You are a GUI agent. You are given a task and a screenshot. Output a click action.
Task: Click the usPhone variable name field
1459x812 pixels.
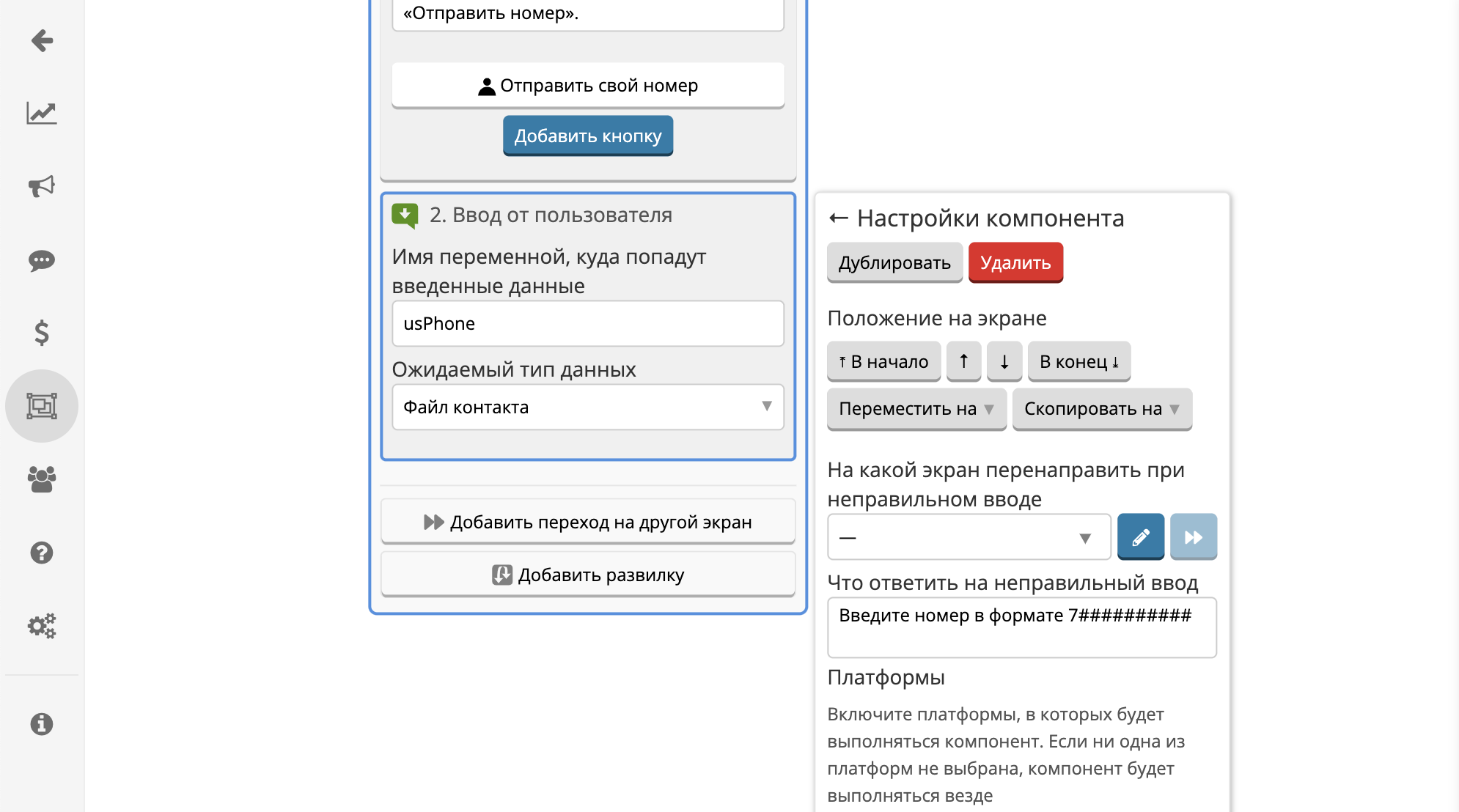tap(588, 323)
